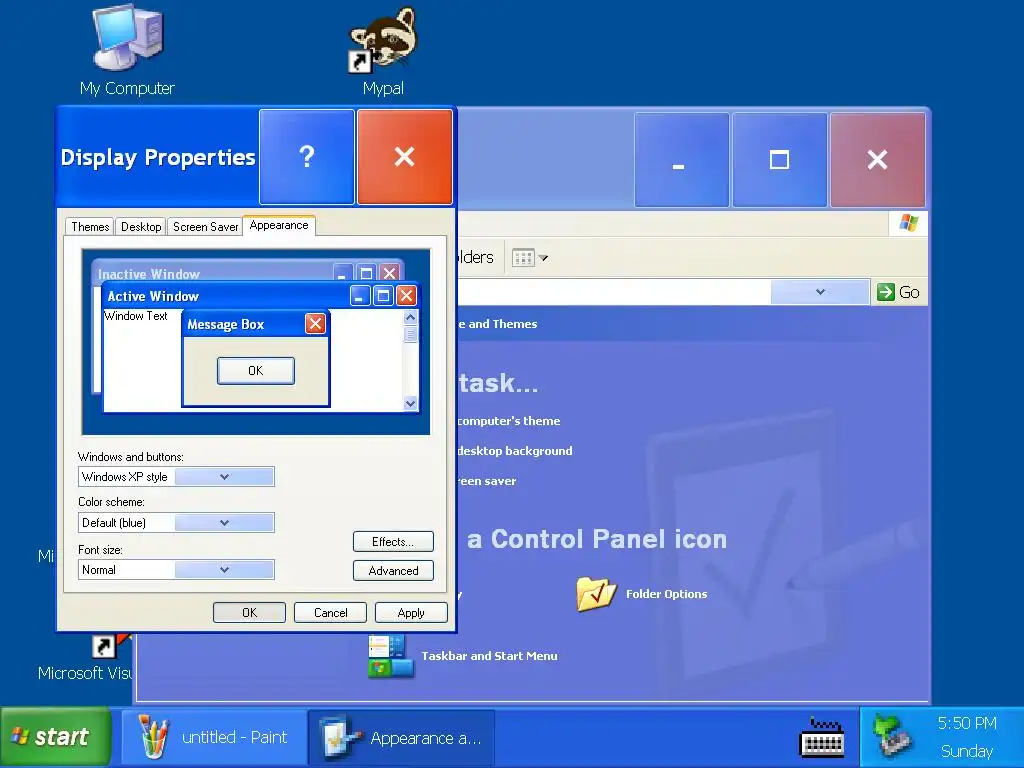Click the Inactive Window title in preview
The width and height of the screenshot is (1024, 768).
point(149,274)
